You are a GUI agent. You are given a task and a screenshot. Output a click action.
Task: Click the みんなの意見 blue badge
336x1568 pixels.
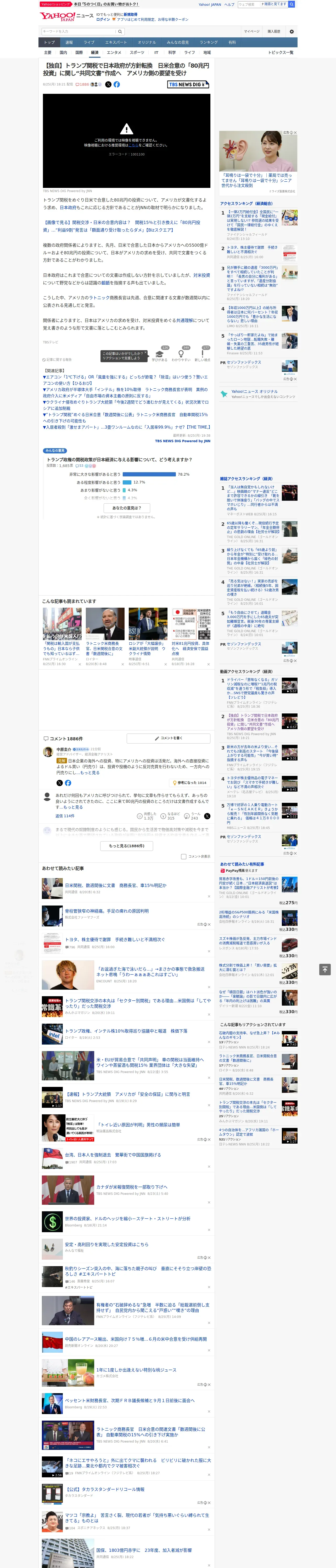pos(55,451)
